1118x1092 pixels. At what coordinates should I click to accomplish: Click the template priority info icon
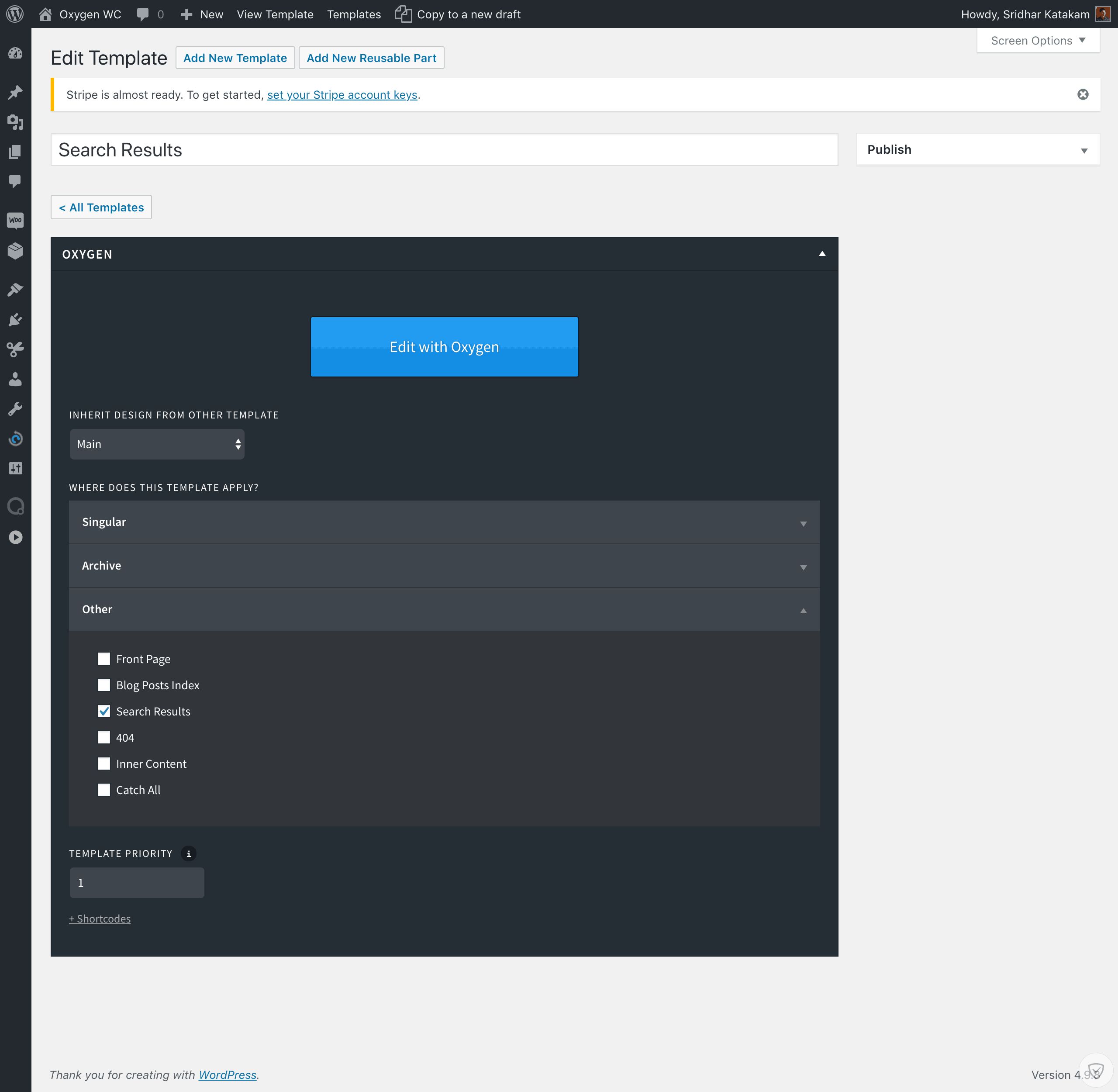189,854
